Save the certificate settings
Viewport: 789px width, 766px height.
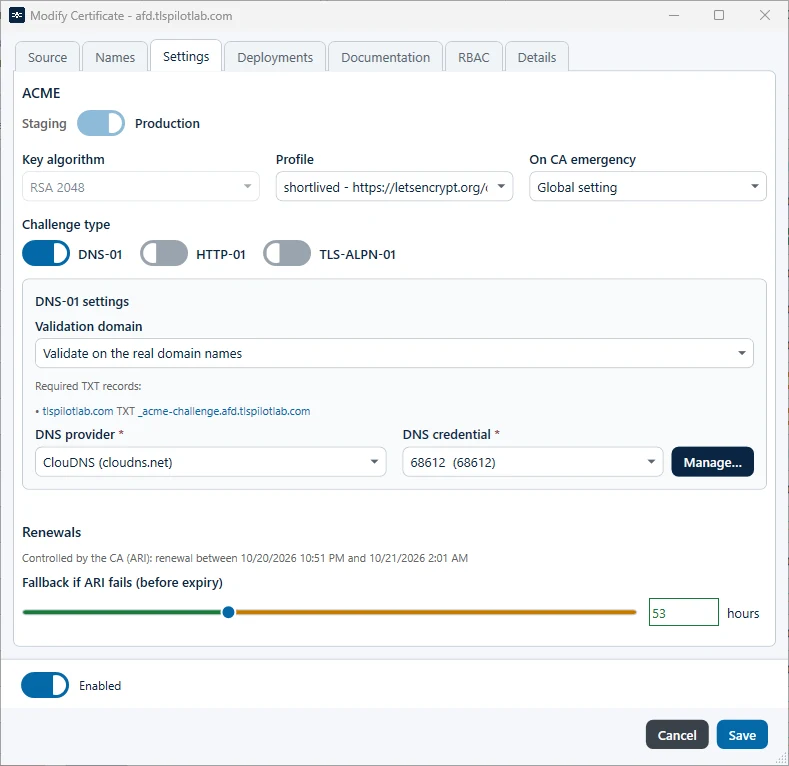(742, 735)
